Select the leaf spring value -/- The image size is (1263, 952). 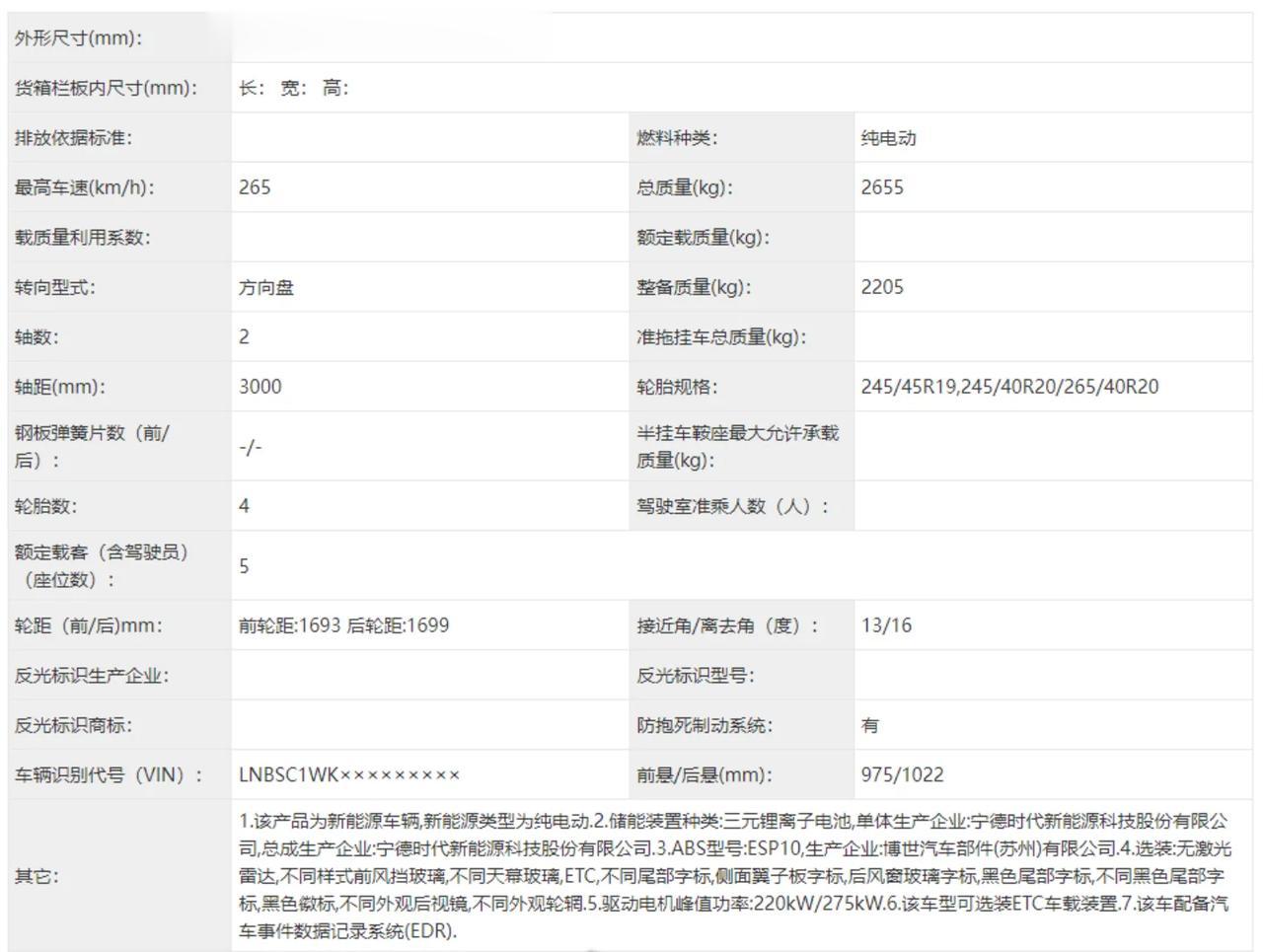[251, 447]
